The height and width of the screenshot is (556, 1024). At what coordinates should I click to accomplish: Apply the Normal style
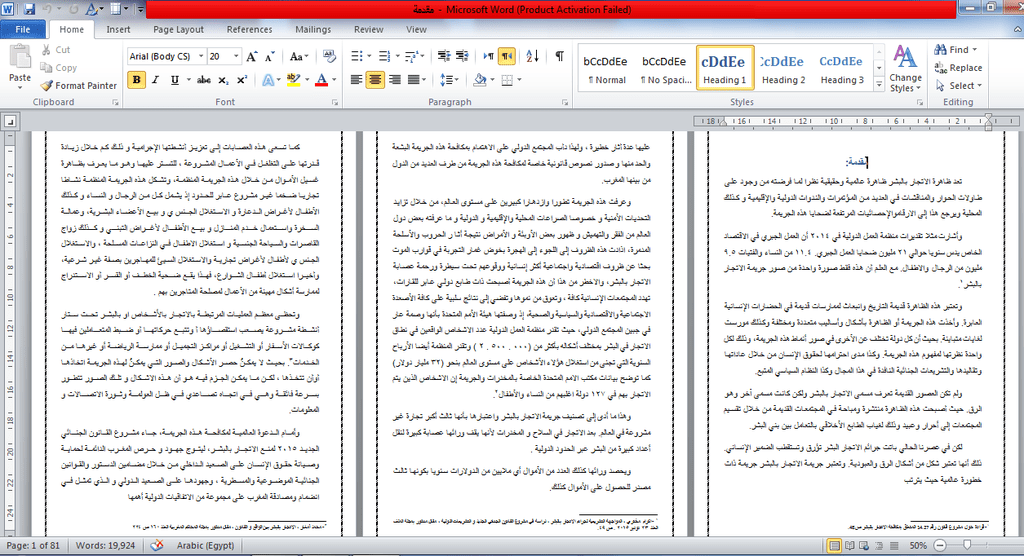click(x=606, y=68)
